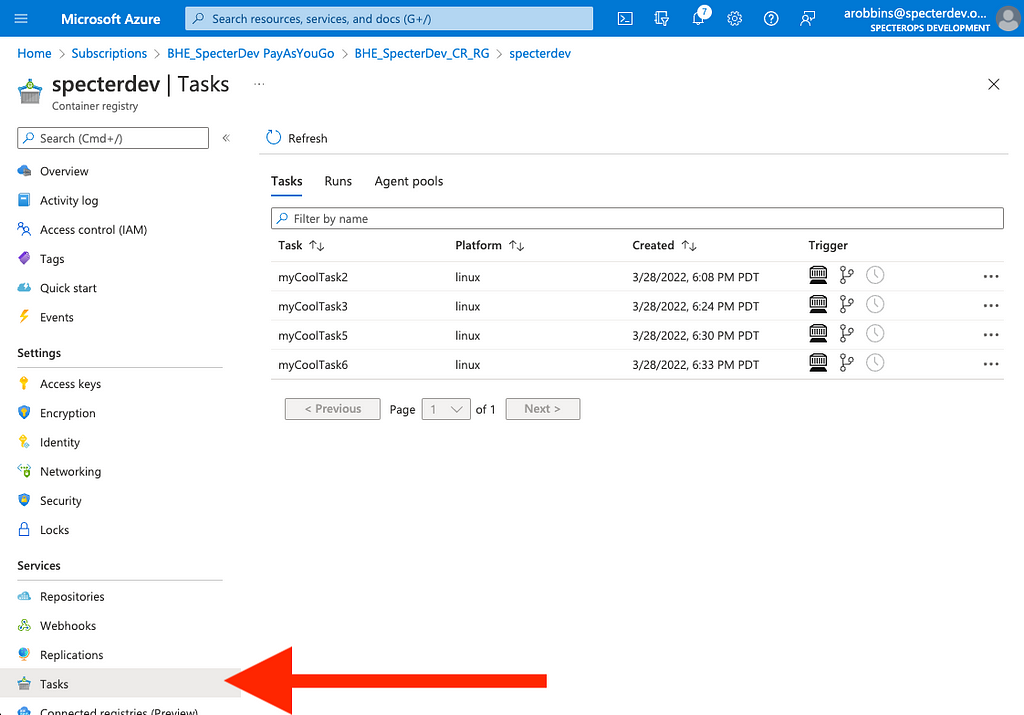
Task: Open the Page number dropdown
Action: pyautogui.click(x=446, y=409)
